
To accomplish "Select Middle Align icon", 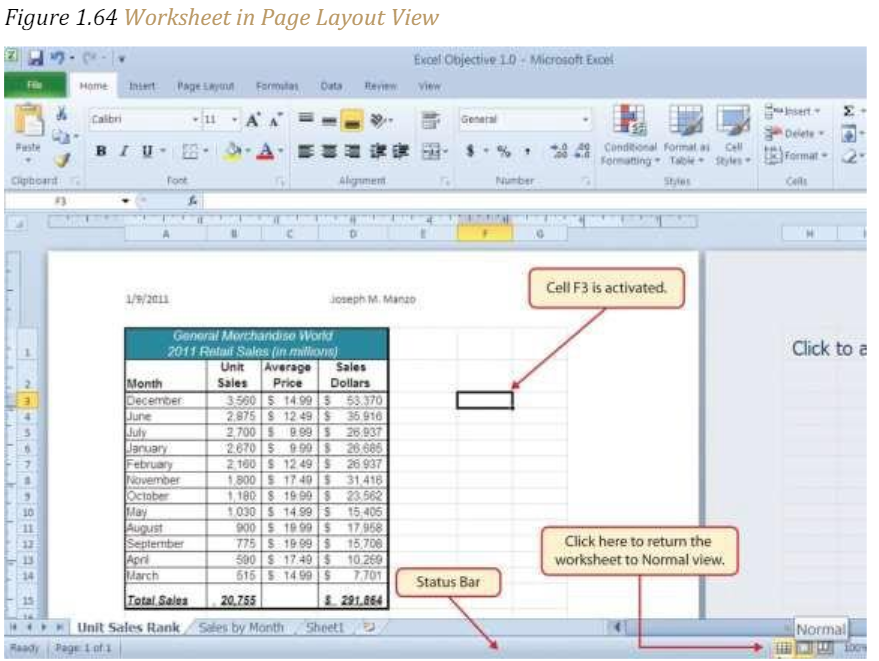I will pyautogui.click(x=329, y=119).
